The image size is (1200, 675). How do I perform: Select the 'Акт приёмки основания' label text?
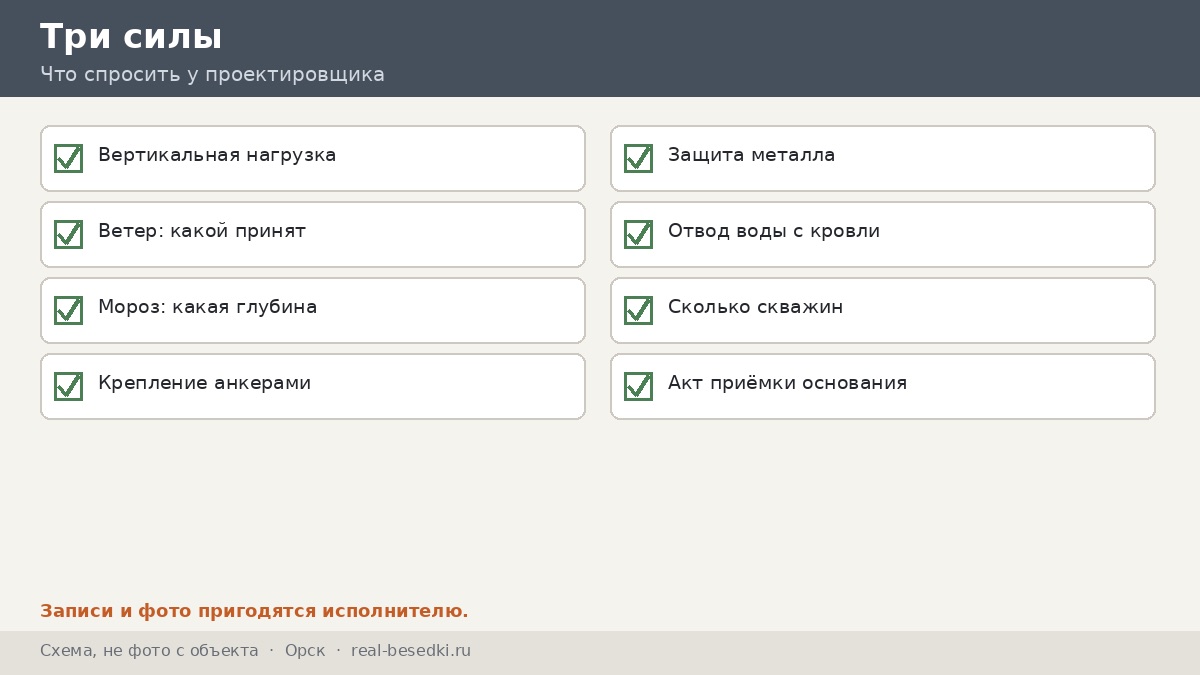(787, 383)
